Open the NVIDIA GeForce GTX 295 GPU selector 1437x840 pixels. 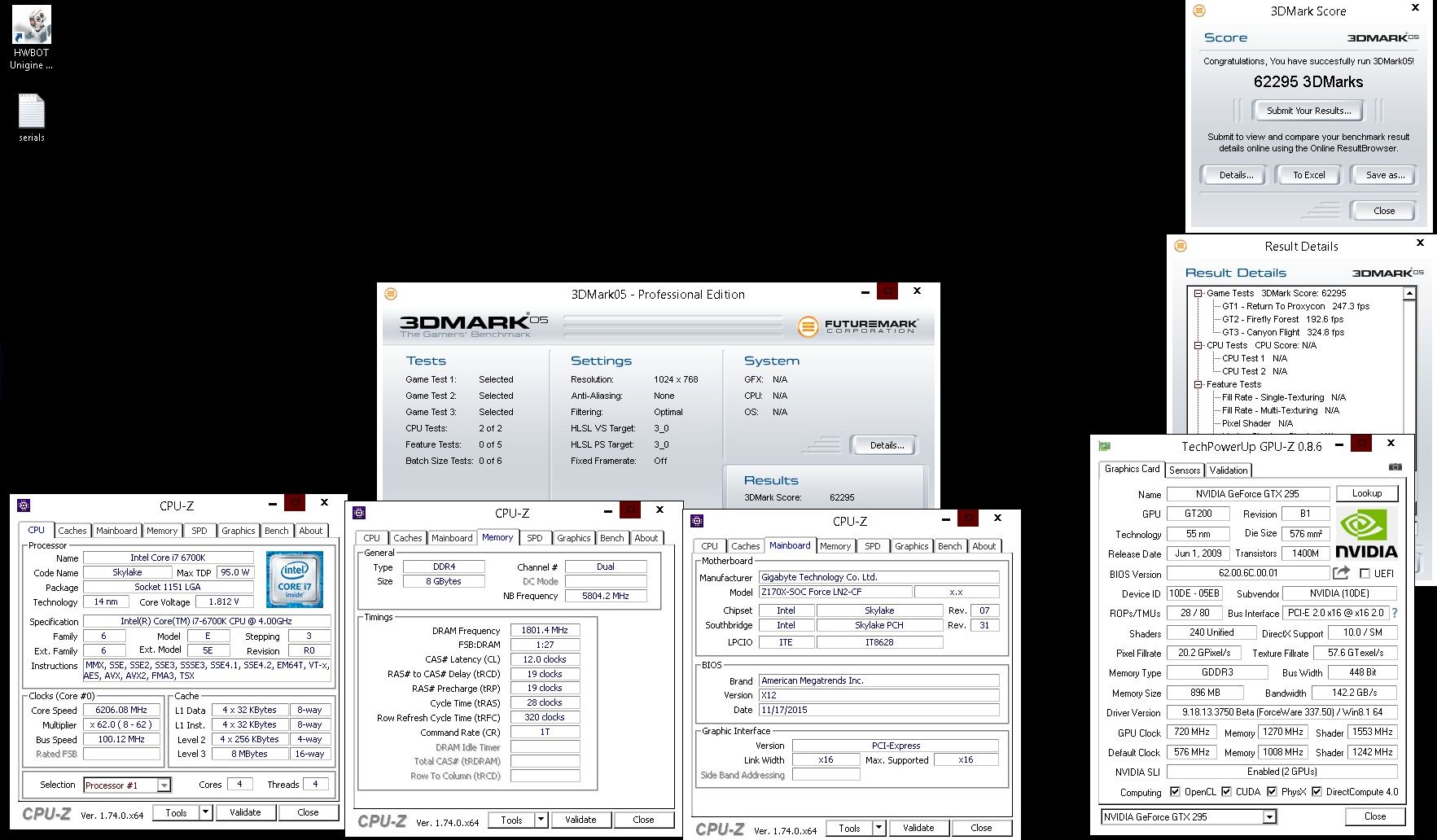[1189, 816]
